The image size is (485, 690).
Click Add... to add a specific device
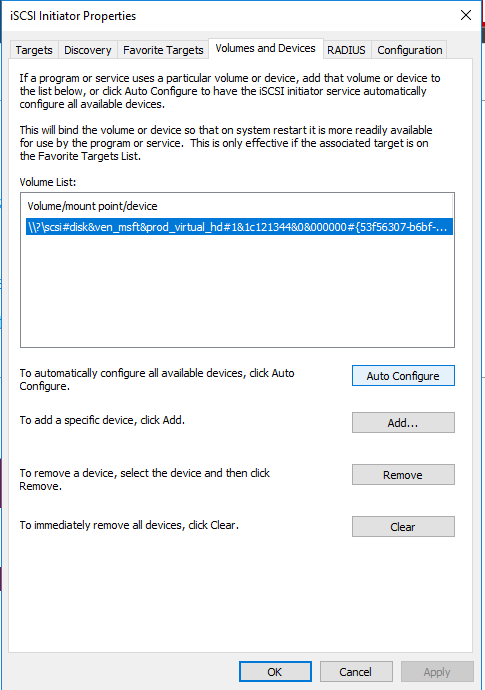403,423
